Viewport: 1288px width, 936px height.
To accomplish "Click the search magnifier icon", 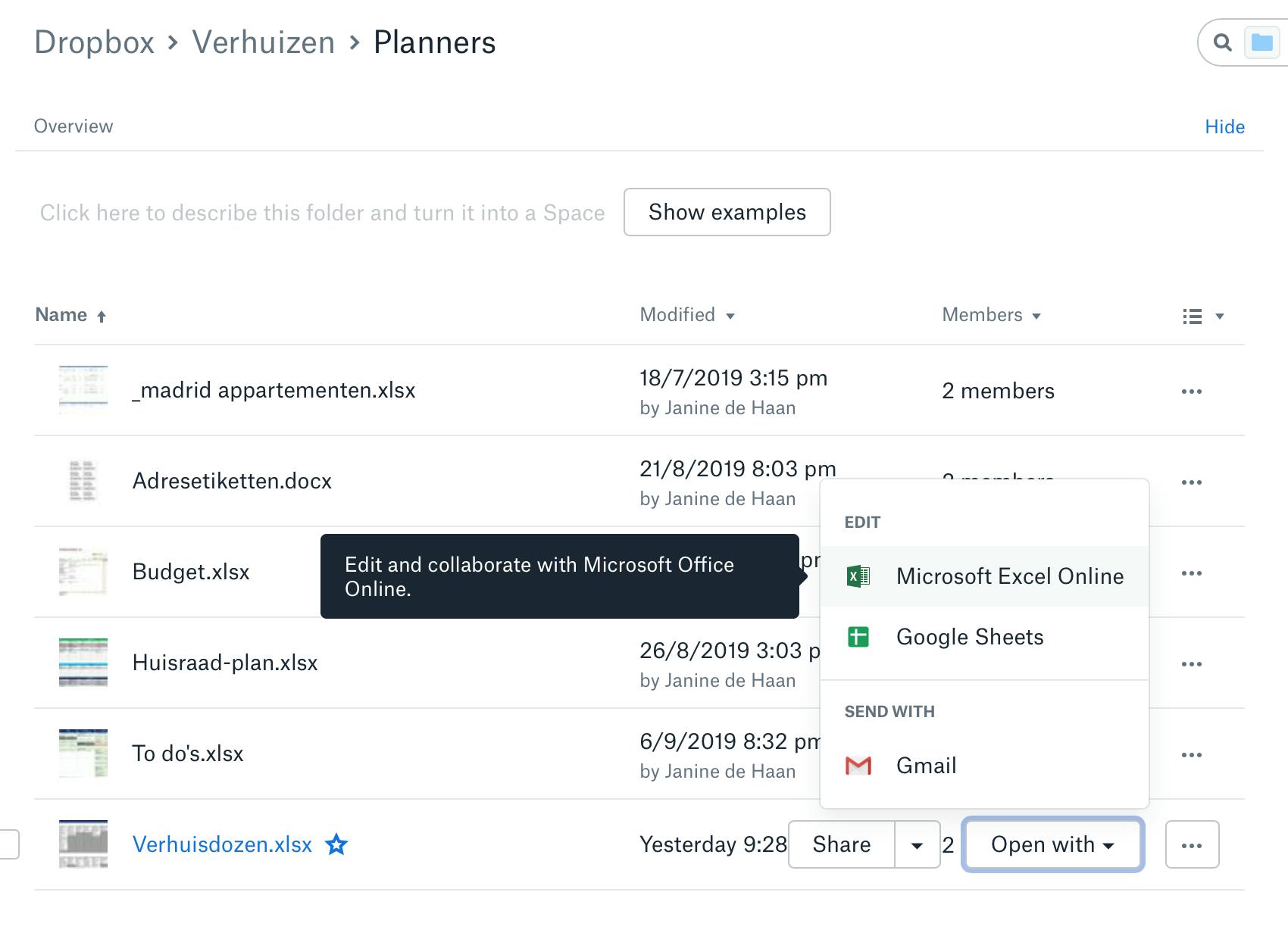I will pos(1222,42).
